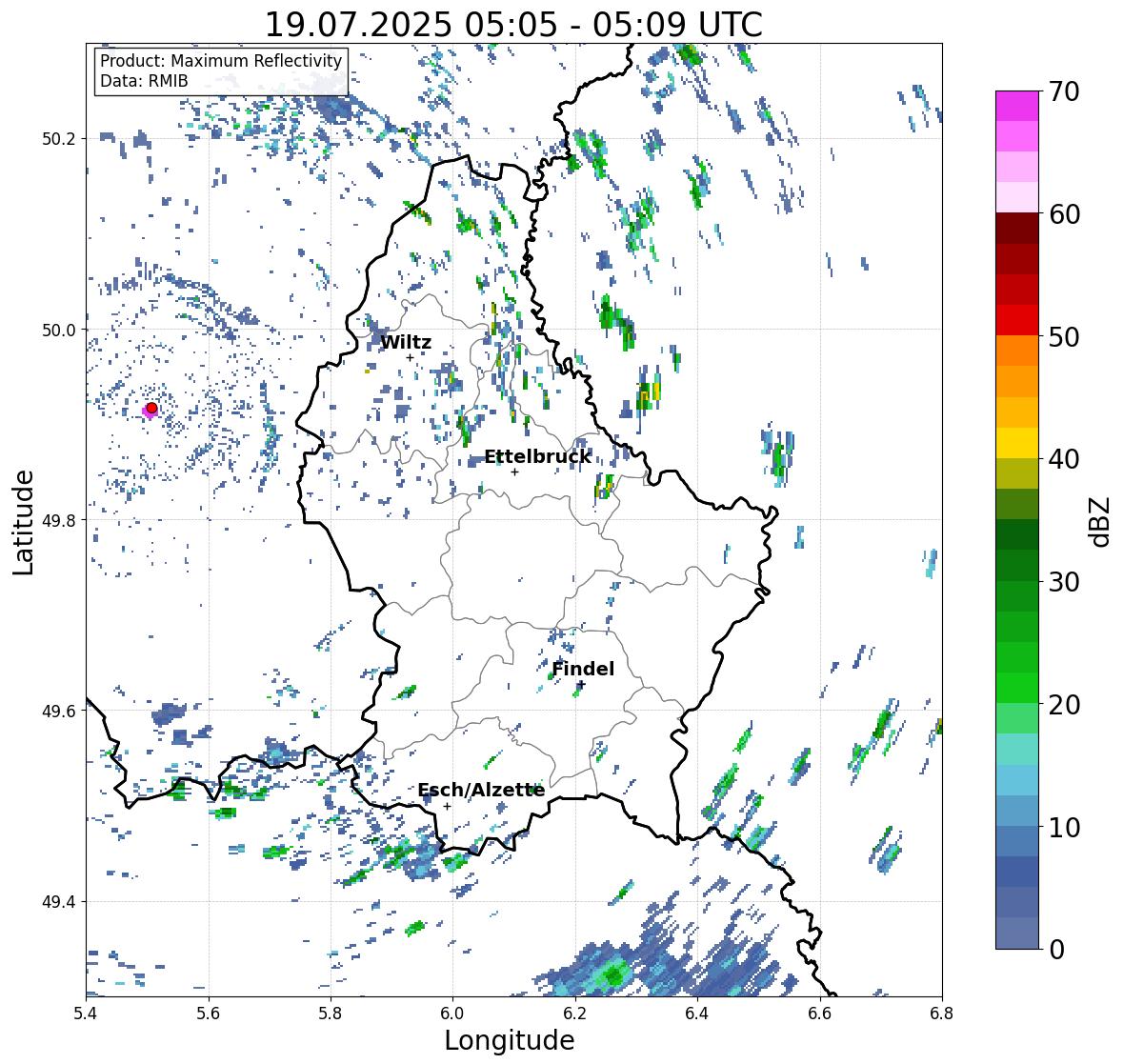
Task: Click the orange colorbar band below 50
Action: [1017, 351]
